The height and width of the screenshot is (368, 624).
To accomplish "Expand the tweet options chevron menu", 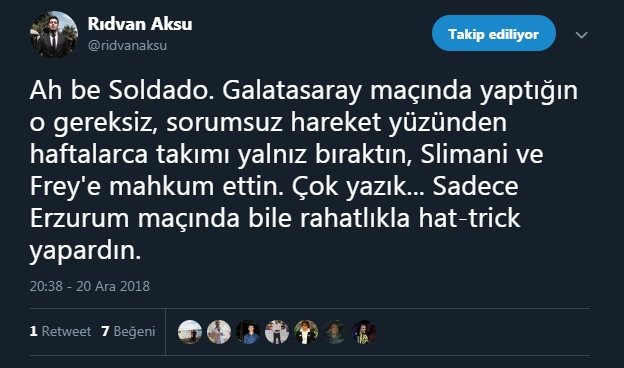I will [x=581, y=35].
